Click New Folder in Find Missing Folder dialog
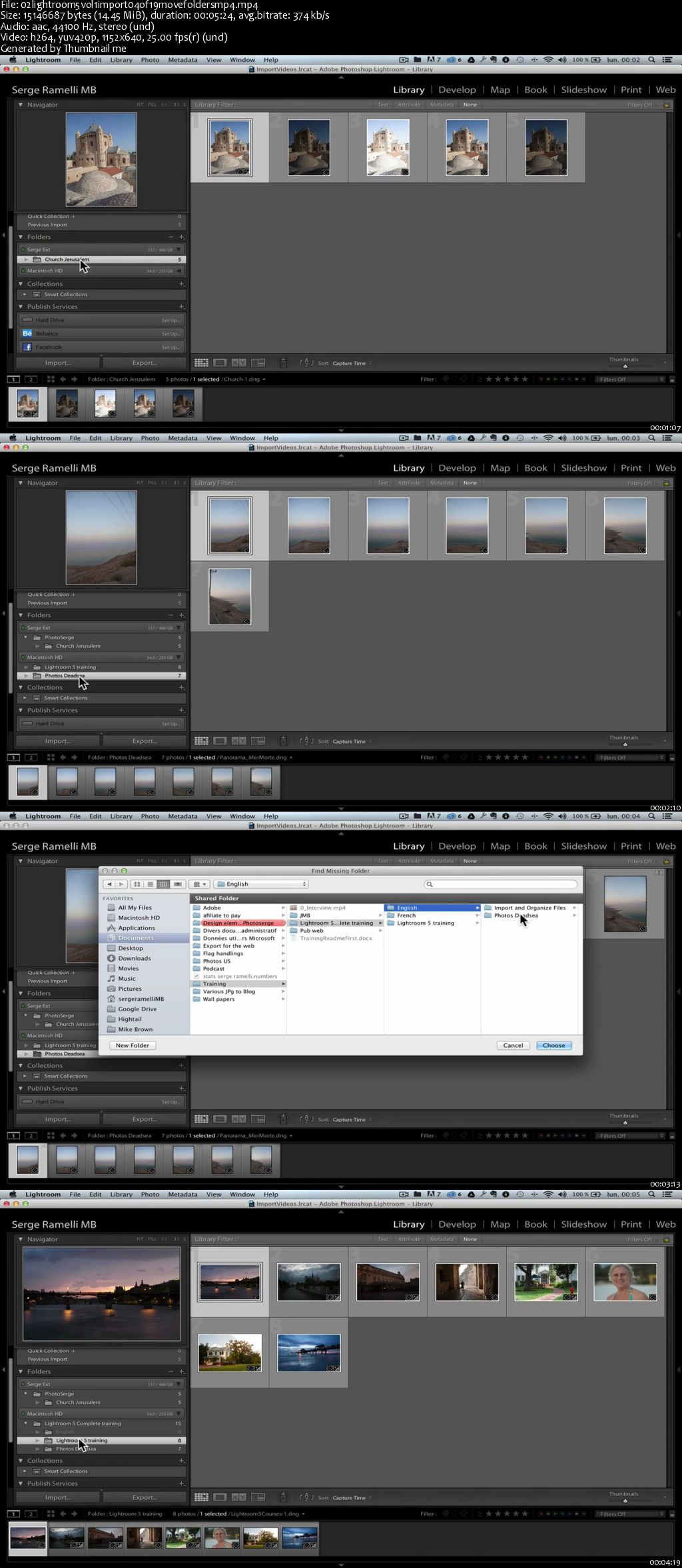 [133, 1045]
